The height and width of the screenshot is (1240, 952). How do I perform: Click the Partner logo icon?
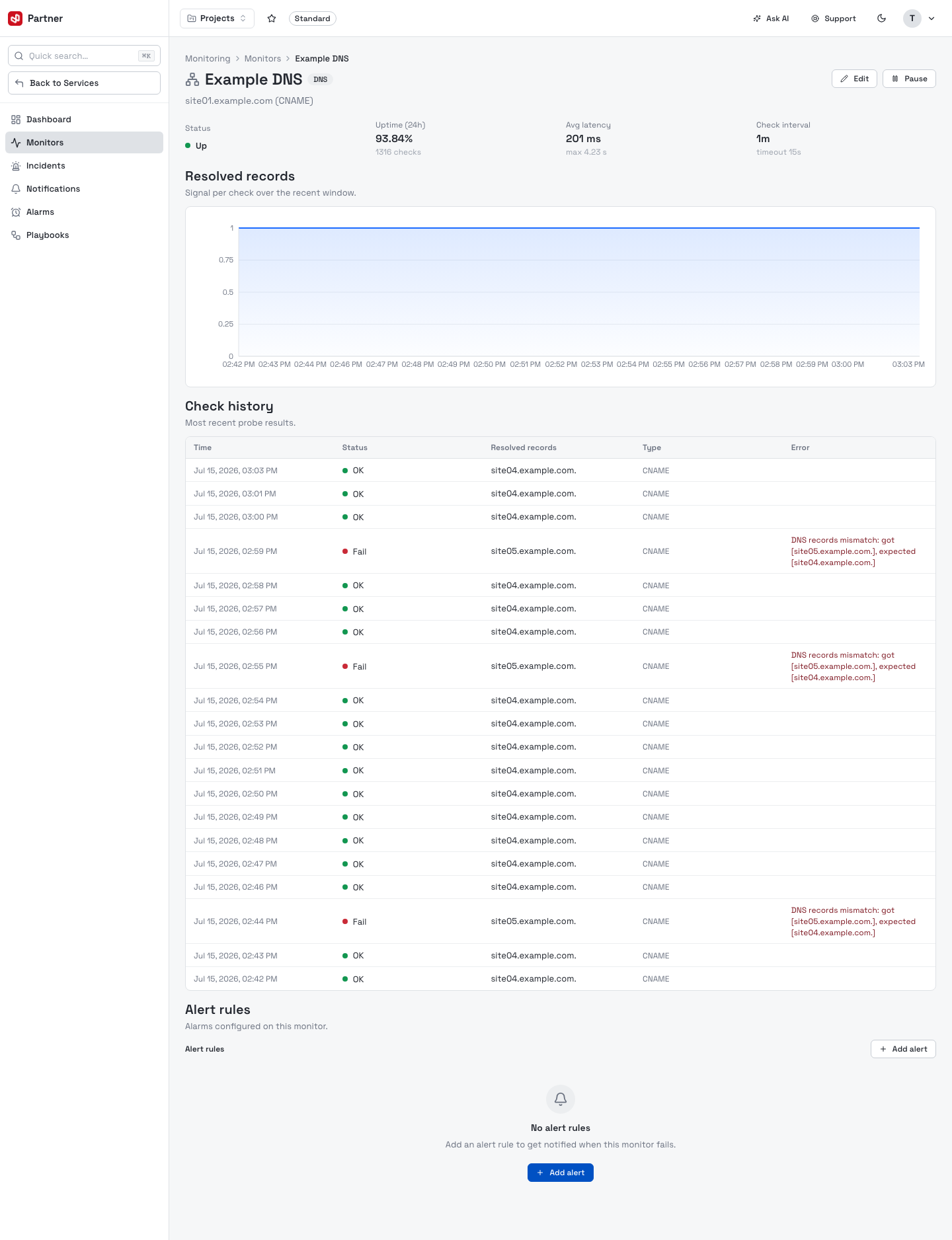[x=15, y=19]
